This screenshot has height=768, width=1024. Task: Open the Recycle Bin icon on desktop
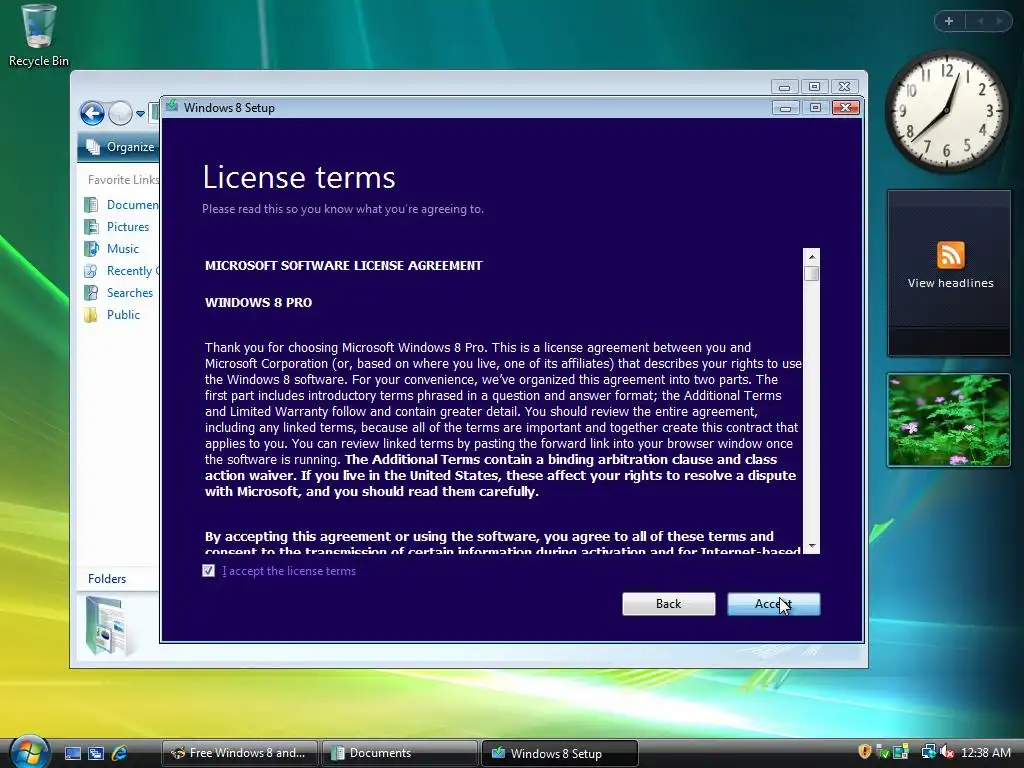39,35
